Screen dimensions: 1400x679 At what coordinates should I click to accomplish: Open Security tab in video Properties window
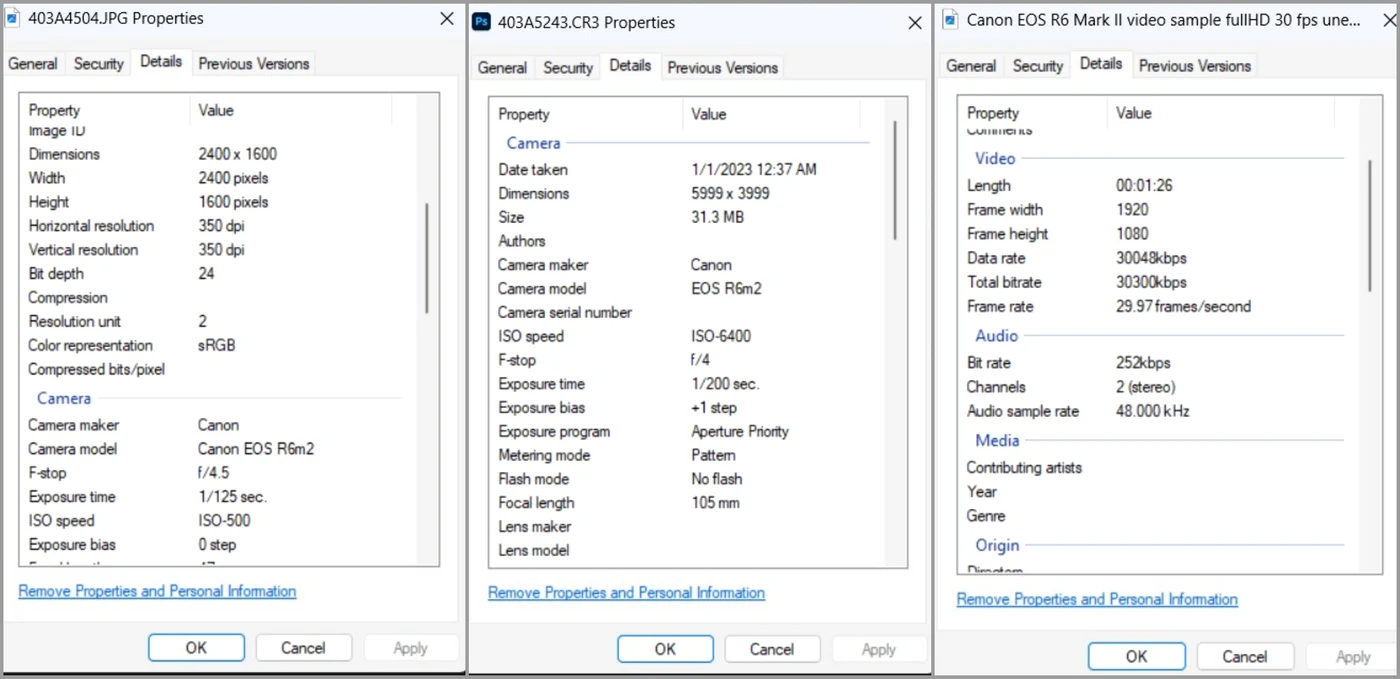1037,65
